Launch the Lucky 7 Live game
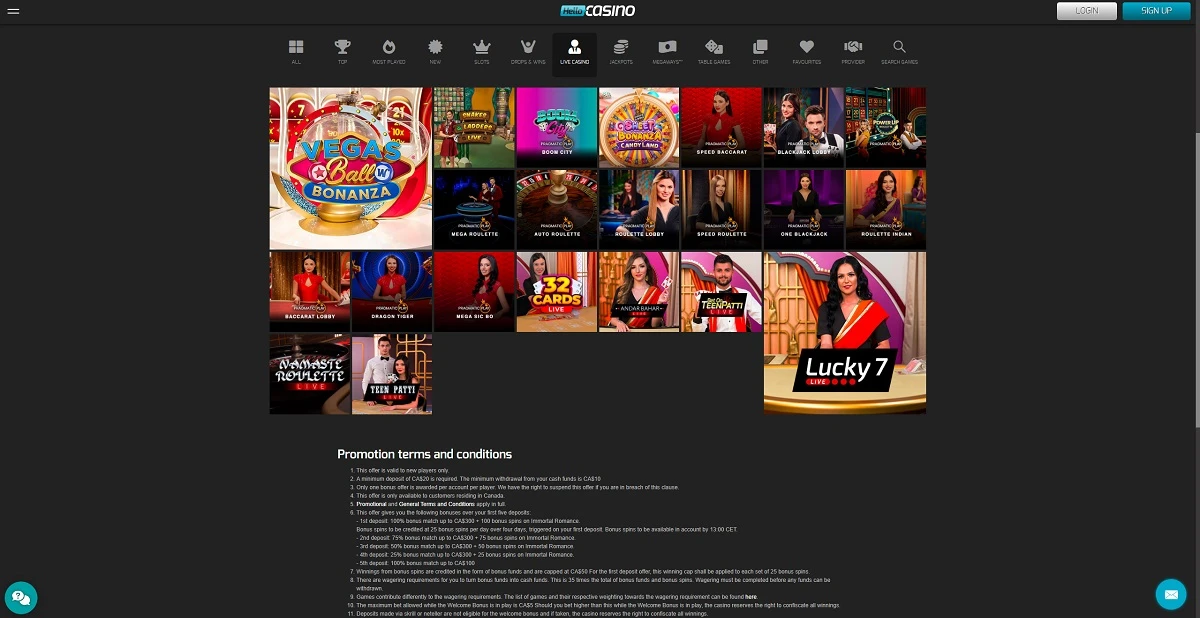 click(845, 333)
